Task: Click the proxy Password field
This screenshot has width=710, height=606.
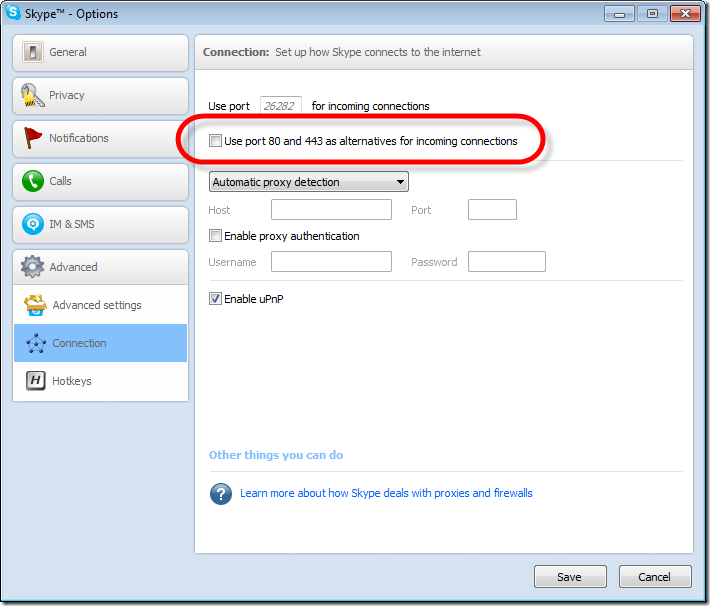Action: click(x=507, y=262)
